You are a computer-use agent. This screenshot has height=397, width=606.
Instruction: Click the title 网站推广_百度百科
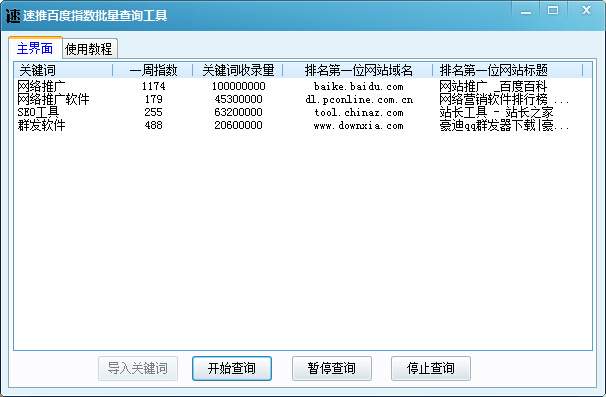tap(493, 86)
